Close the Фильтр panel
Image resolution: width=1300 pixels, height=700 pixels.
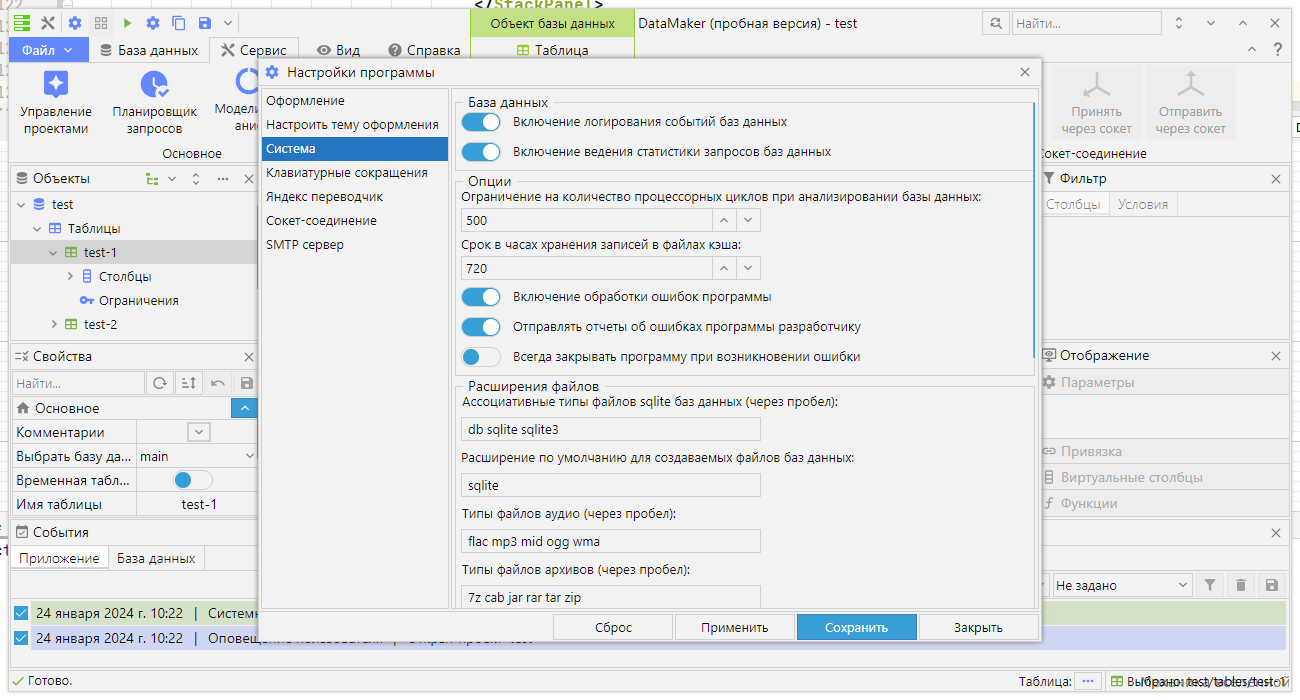pyautogui.click(x=1276, y=179)
